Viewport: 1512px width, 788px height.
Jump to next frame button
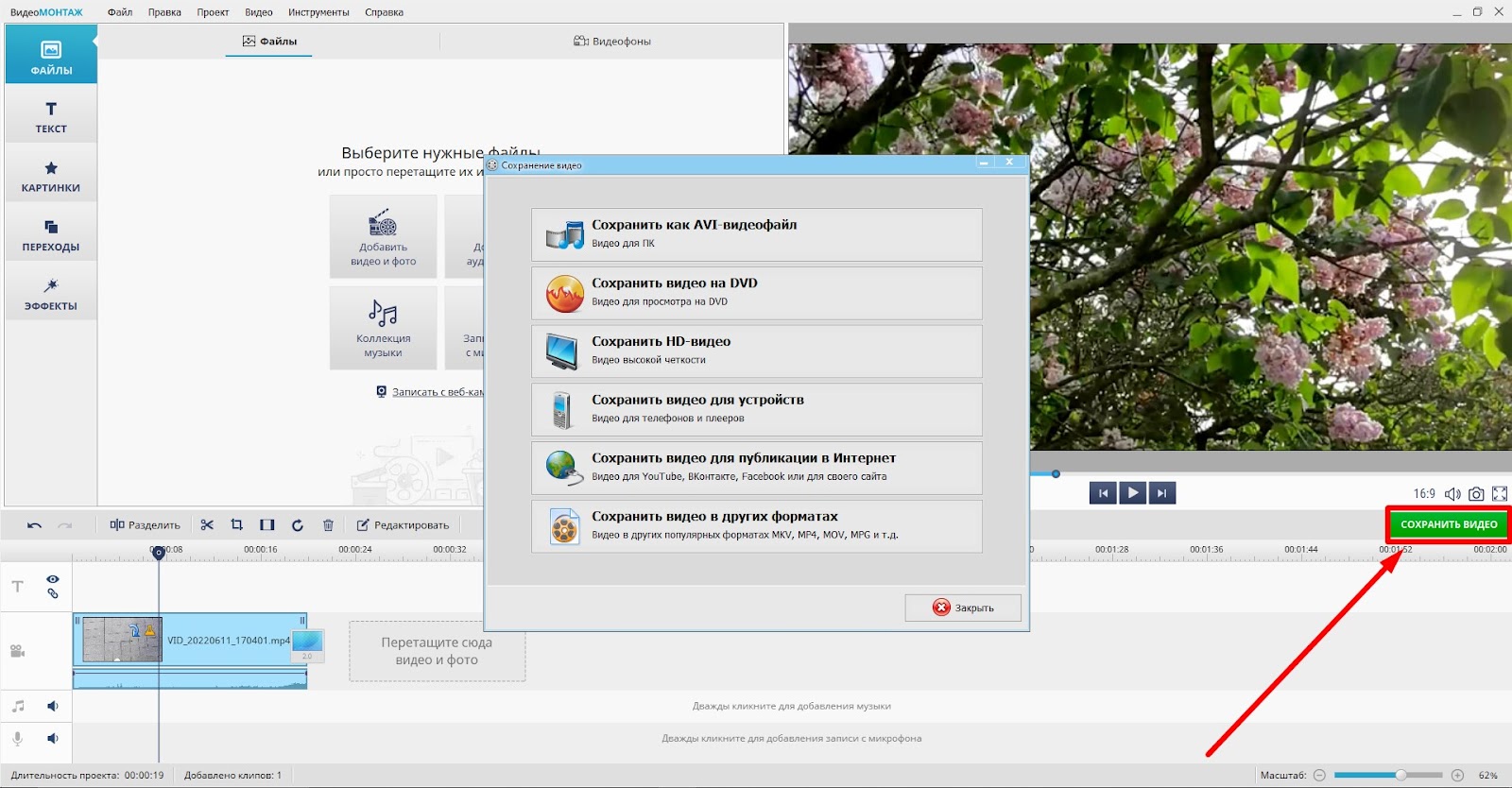1162,493
